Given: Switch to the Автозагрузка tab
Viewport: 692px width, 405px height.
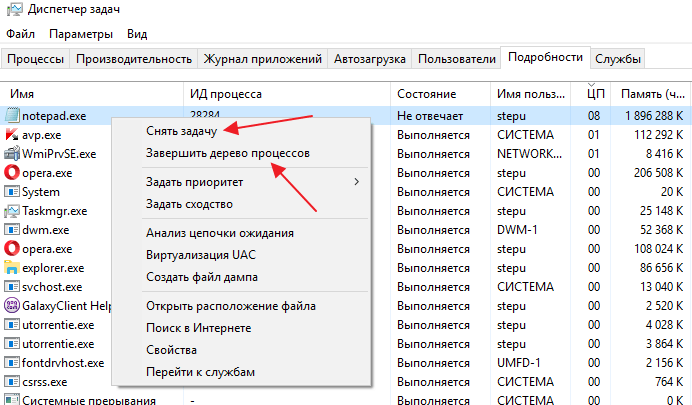Looking at the screenshot, I should (370, 59).
